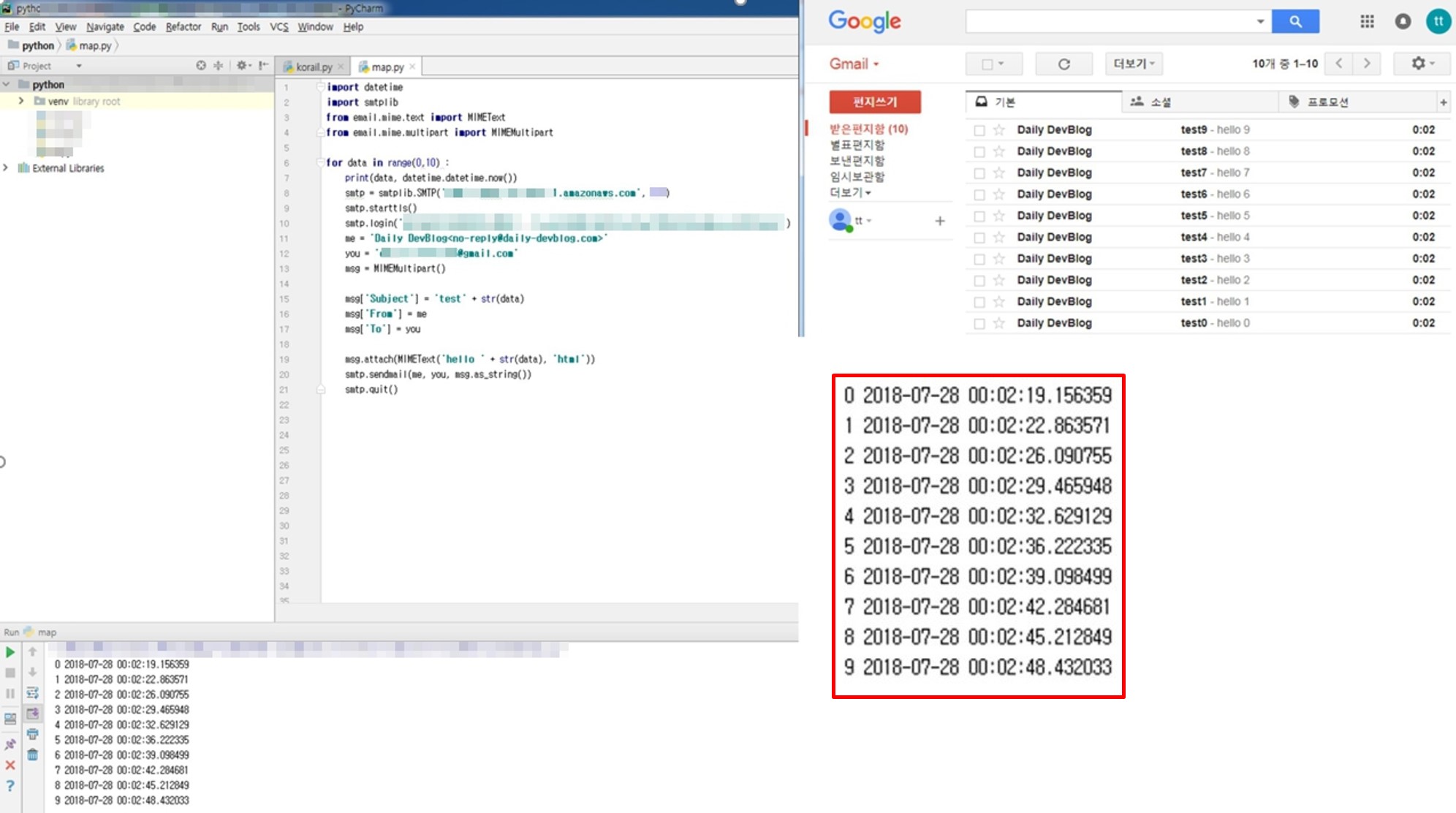Open Google apps grid icon
Image resolution: width=1456 pixels, height=813 pixels.
click(1367, 21)
